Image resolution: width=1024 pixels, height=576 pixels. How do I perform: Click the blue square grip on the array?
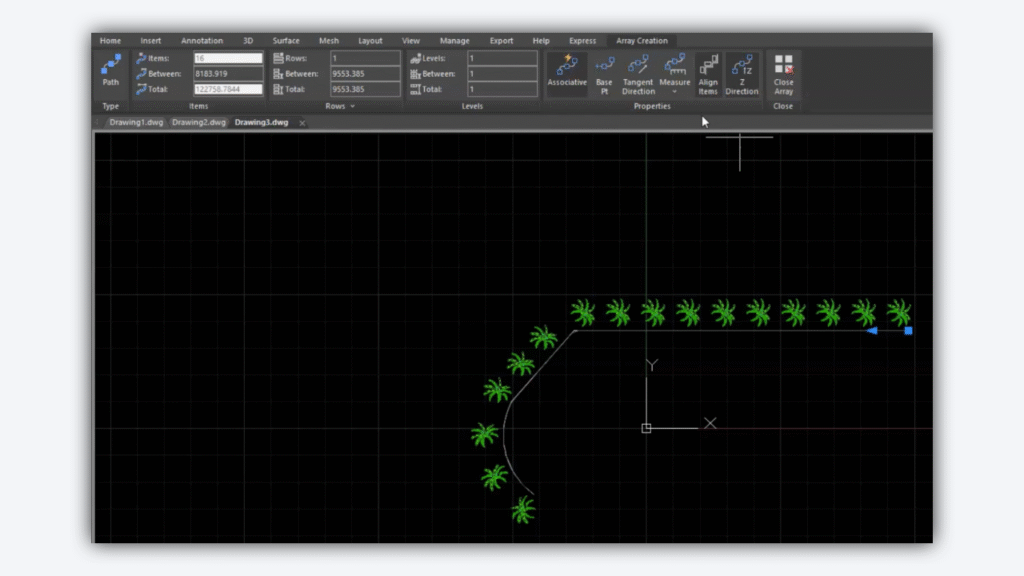[x=908, y=331]
